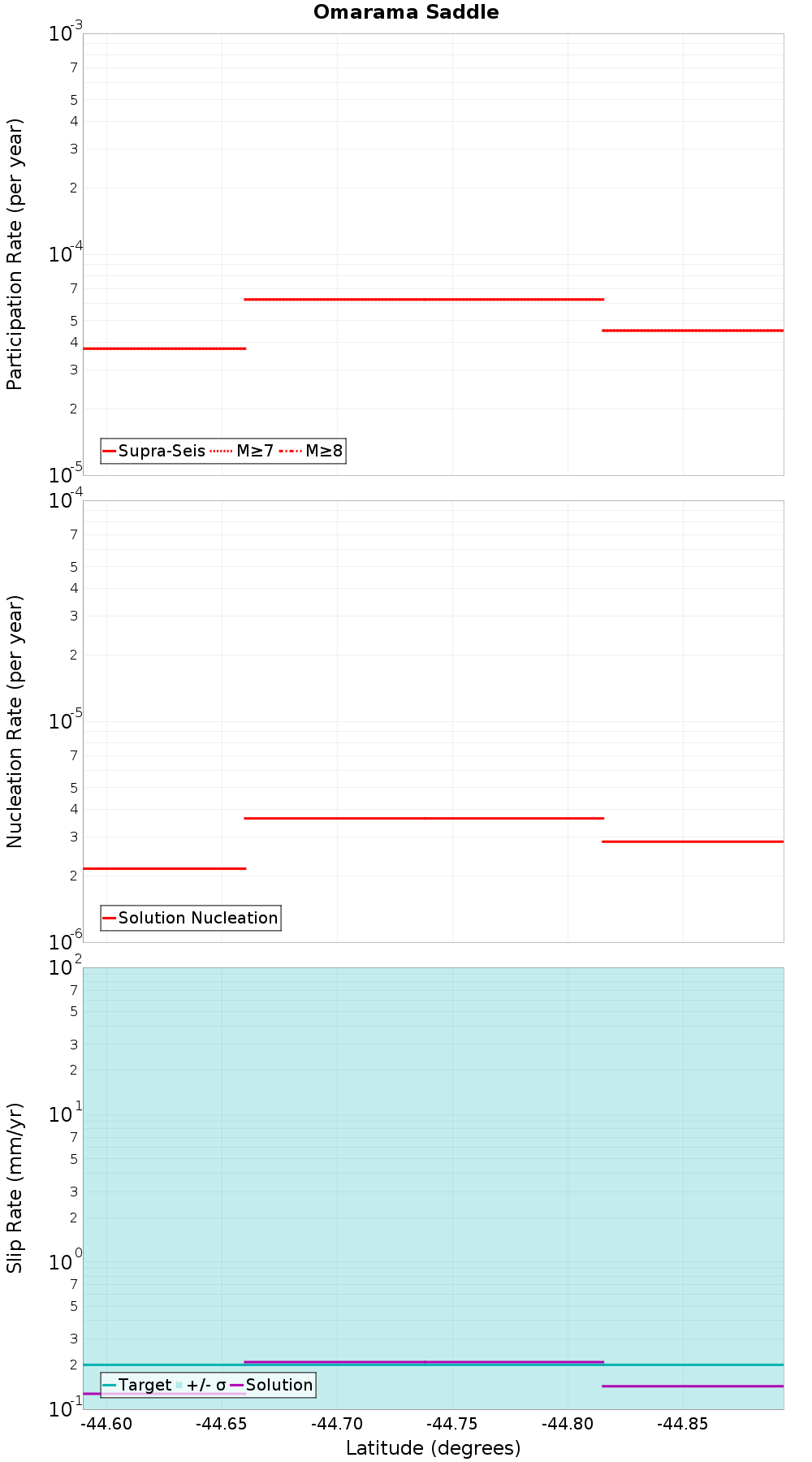Click the -44.75 latitude tick label

tap(452, 1424)
